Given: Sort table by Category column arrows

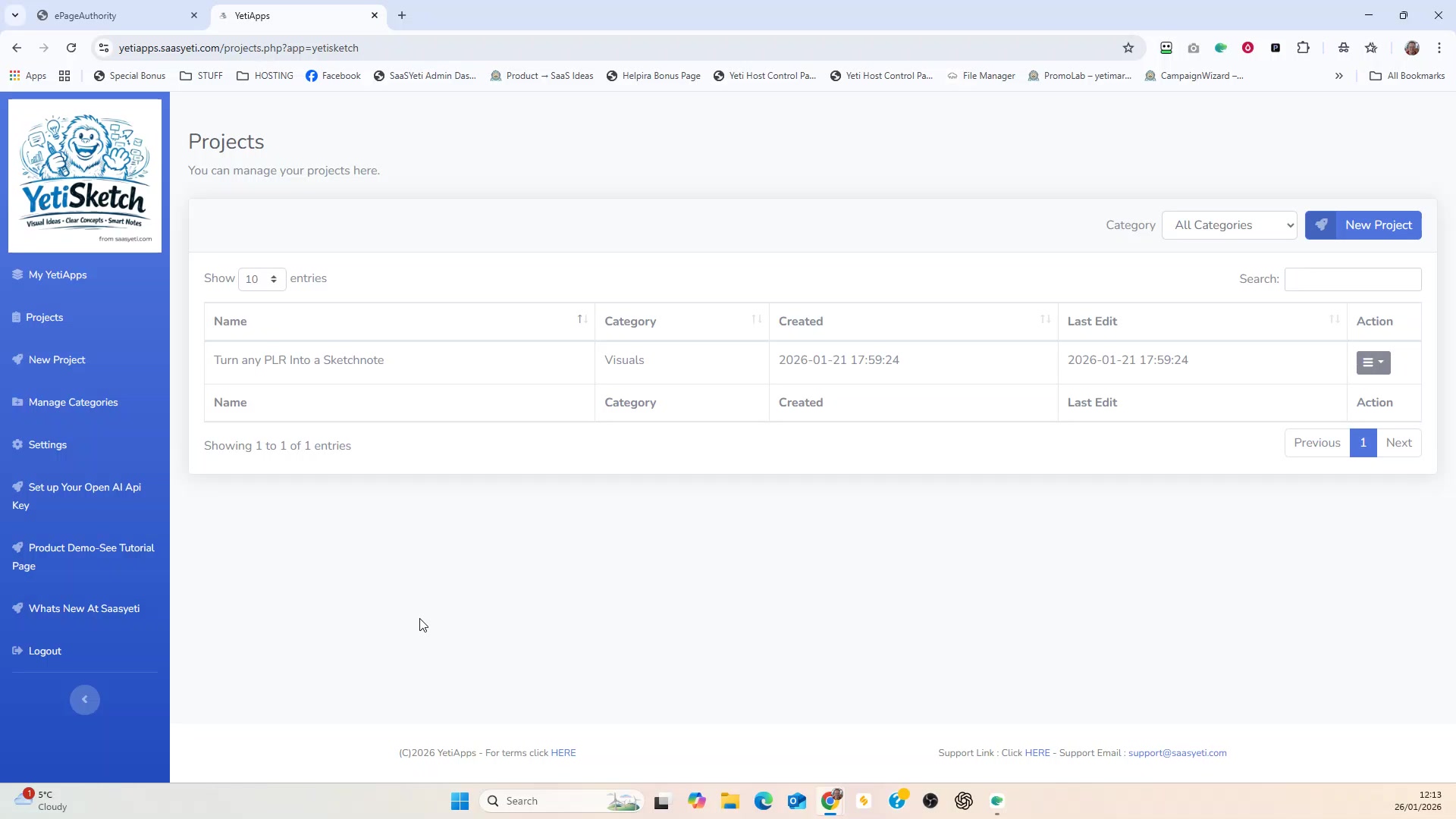Looking at the screenshot, I should (757, 319).
